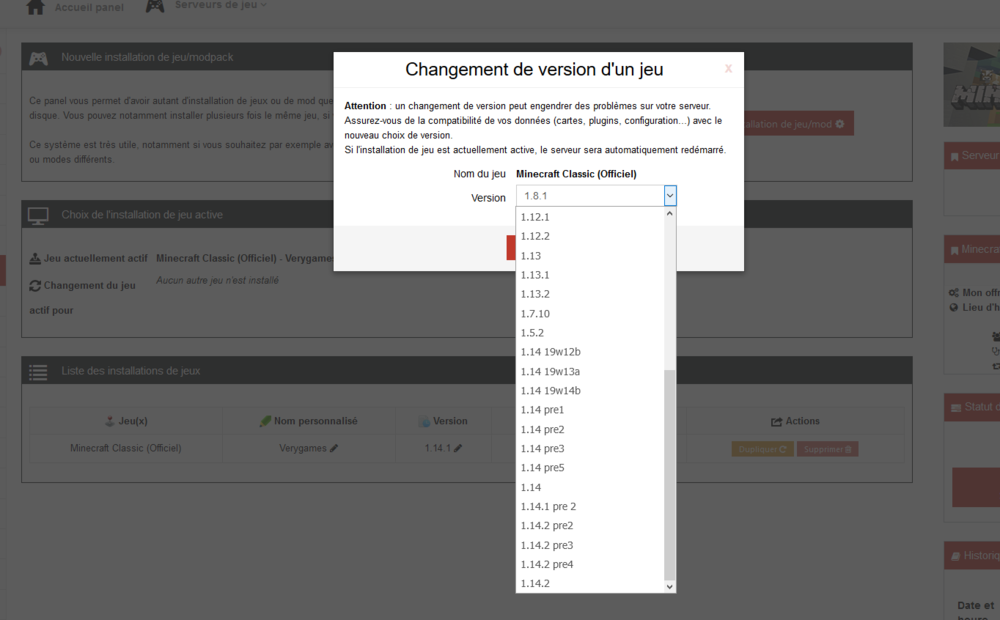1000x620 pixels.
Task: Click the globe icon beside Lieu d'hébergement
Action: click(x=952, y=306)
